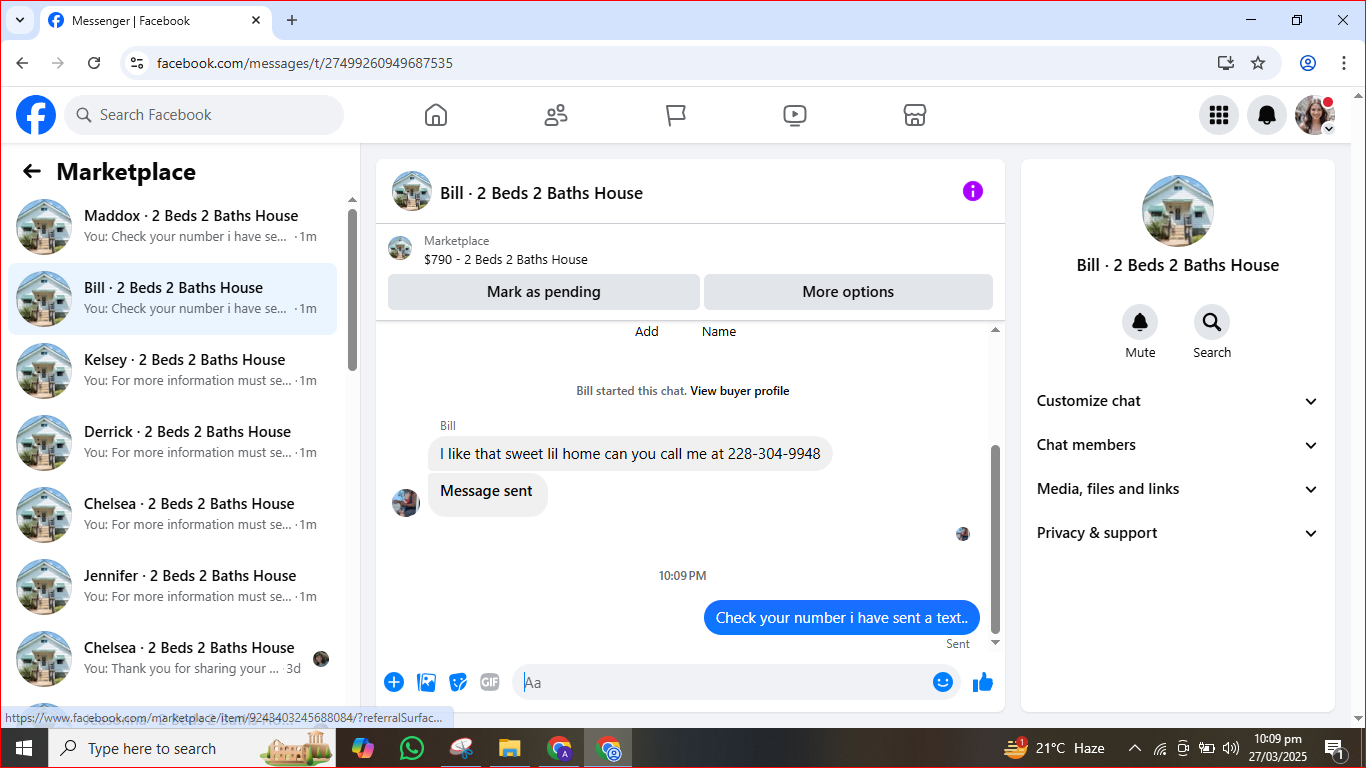Viewport: 1366px width, 768px height.
Task: Click the taskbar search box
Action: (190, 748)
